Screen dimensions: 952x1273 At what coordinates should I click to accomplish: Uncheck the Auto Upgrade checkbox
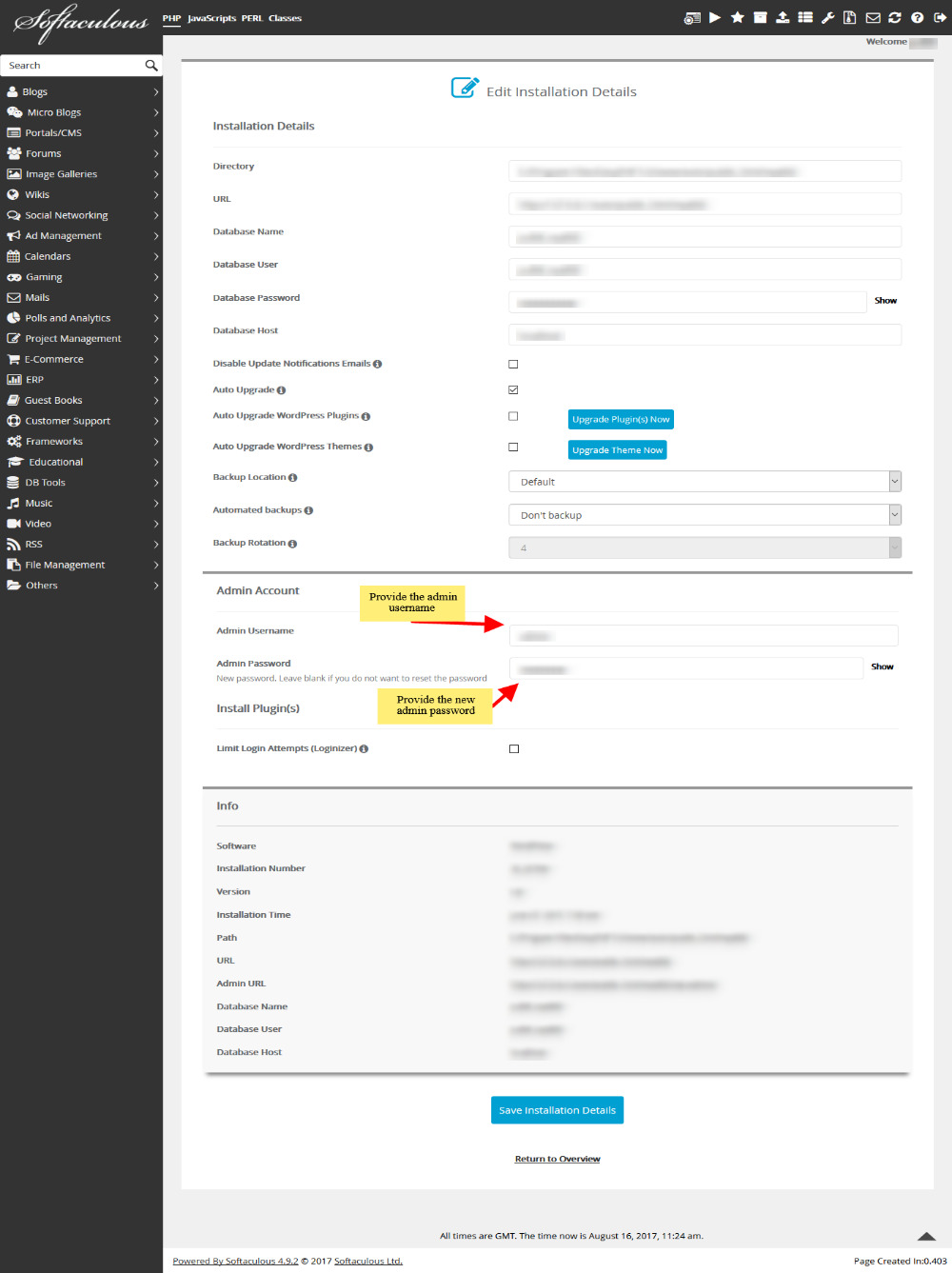coord(513,390)
